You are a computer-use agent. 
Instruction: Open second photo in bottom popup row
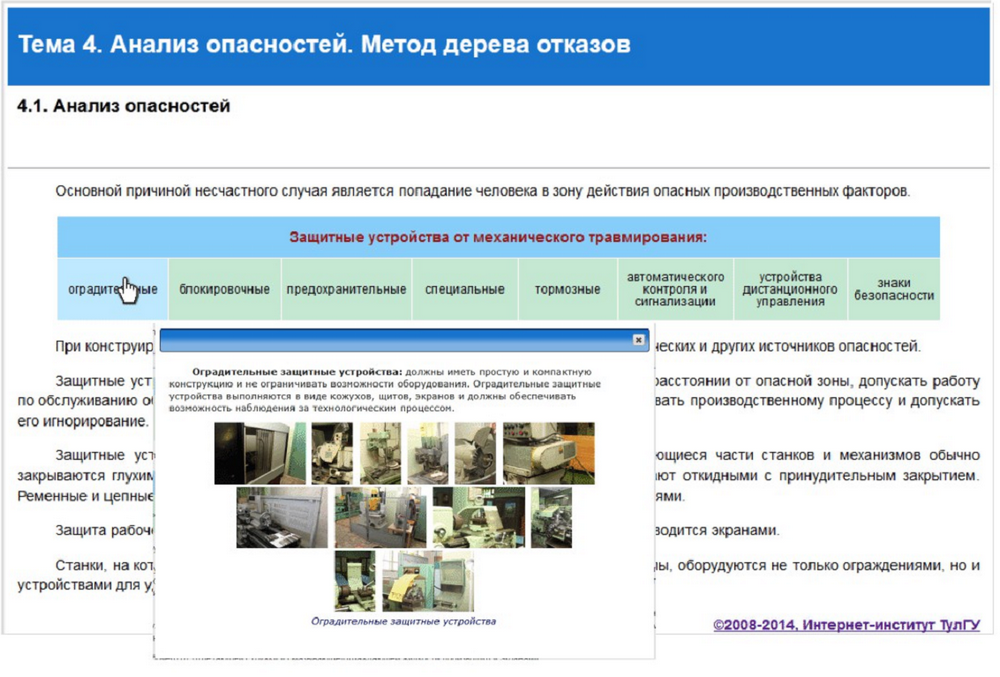click(428, 581)
